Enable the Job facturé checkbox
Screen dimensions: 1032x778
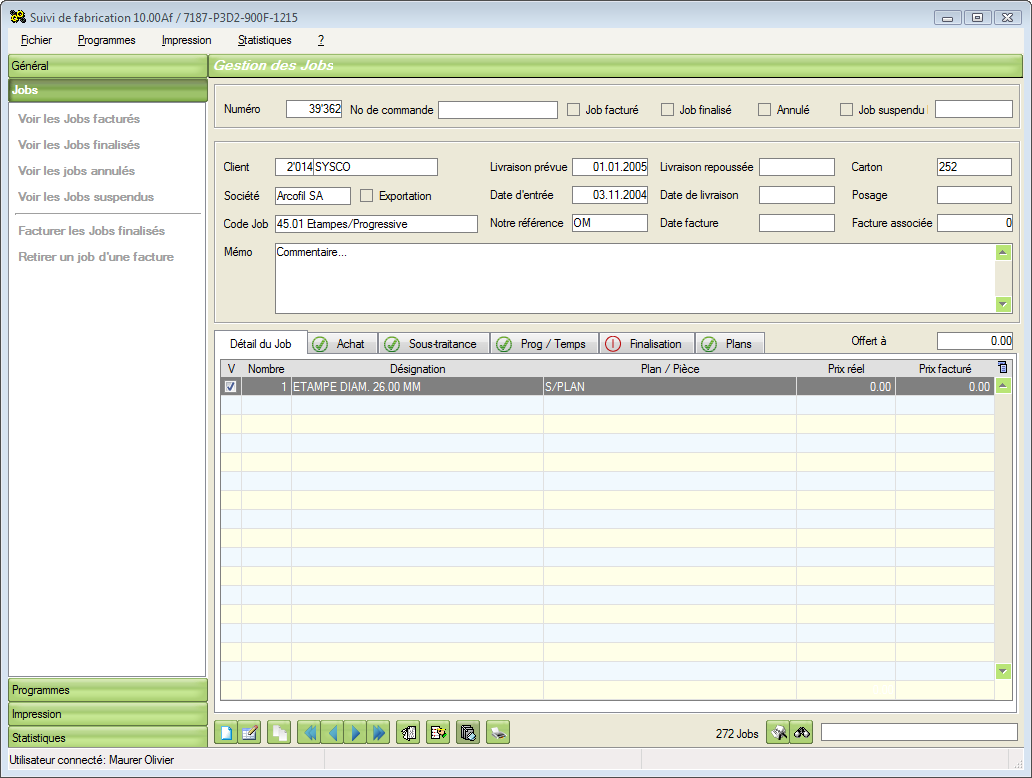tap(574, 110)
